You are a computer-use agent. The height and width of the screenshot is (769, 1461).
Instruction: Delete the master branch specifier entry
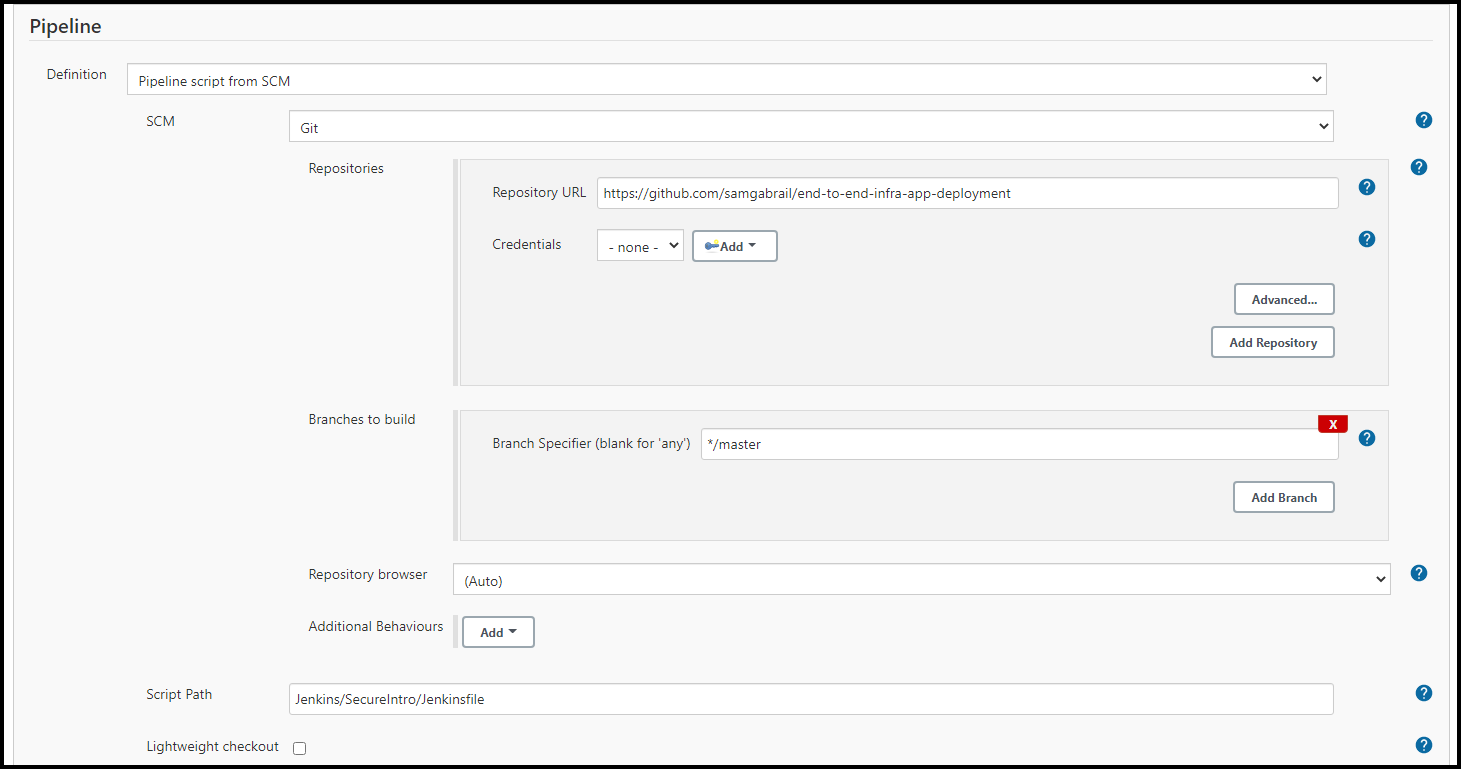(1333, 423)
